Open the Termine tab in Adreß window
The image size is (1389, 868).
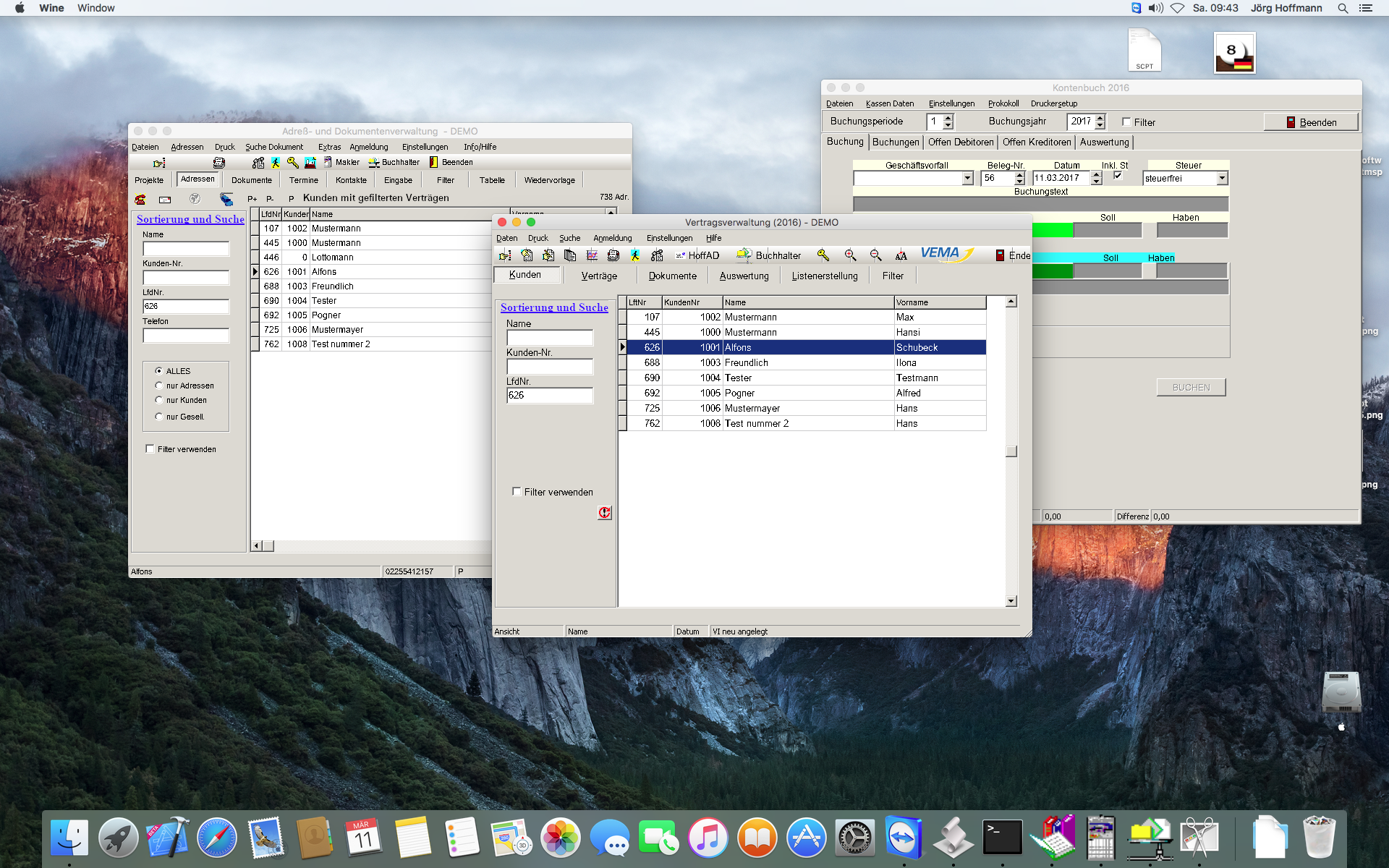[304, 180]
